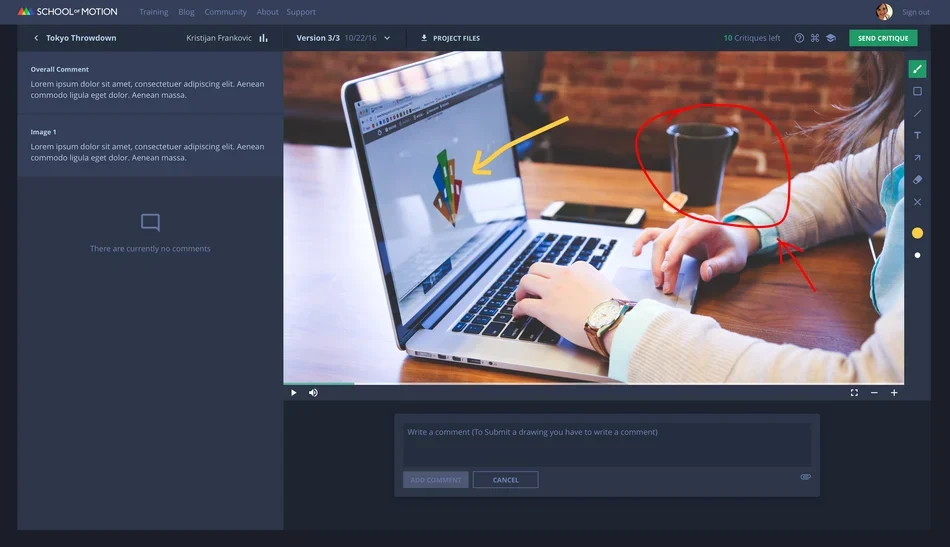This screenshot has width=950, height=547.
Task: Select the Text tool
Action: [x=917, y=135]
